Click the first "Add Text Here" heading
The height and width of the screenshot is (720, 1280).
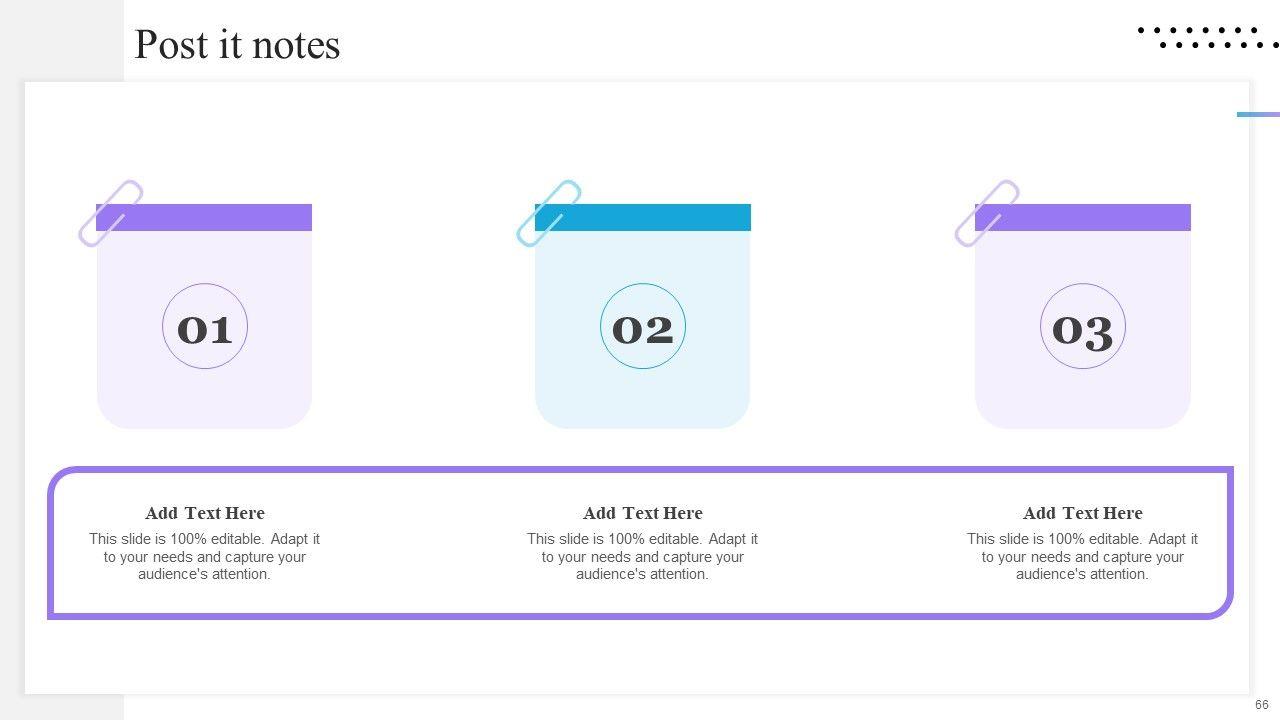205,513
